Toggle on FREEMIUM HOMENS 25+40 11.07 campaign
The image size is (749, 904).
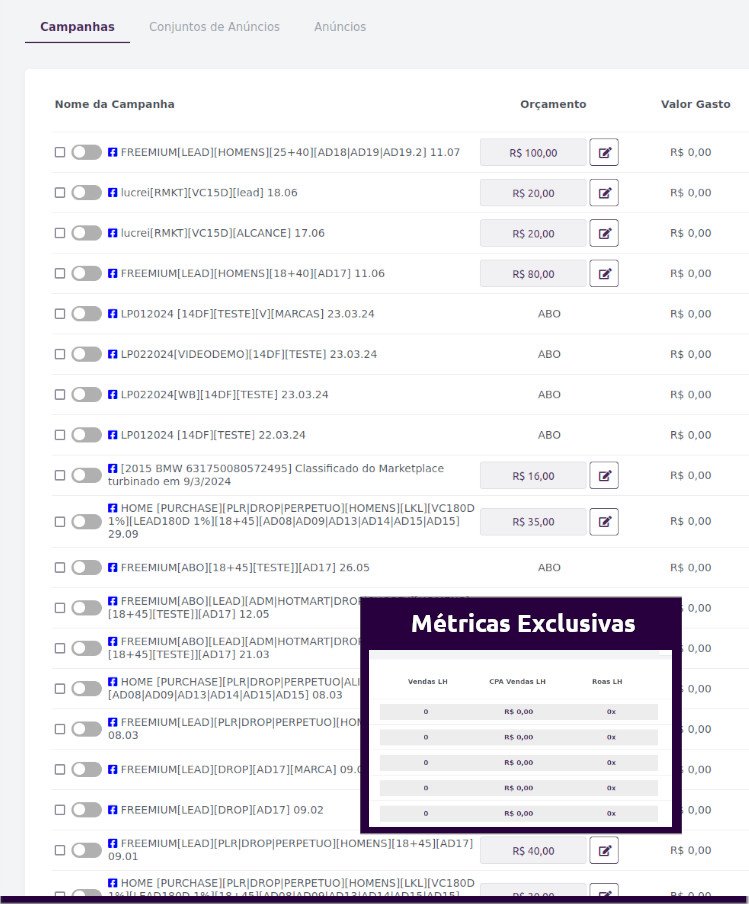point(86,152)
